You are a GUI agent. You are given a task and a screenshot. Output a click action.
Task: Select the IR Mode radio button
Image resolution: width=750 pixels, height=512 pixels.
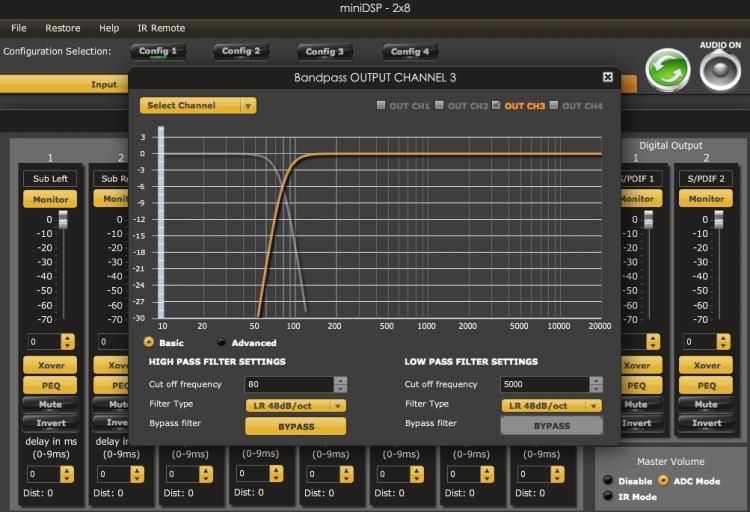tap(608, 495)
